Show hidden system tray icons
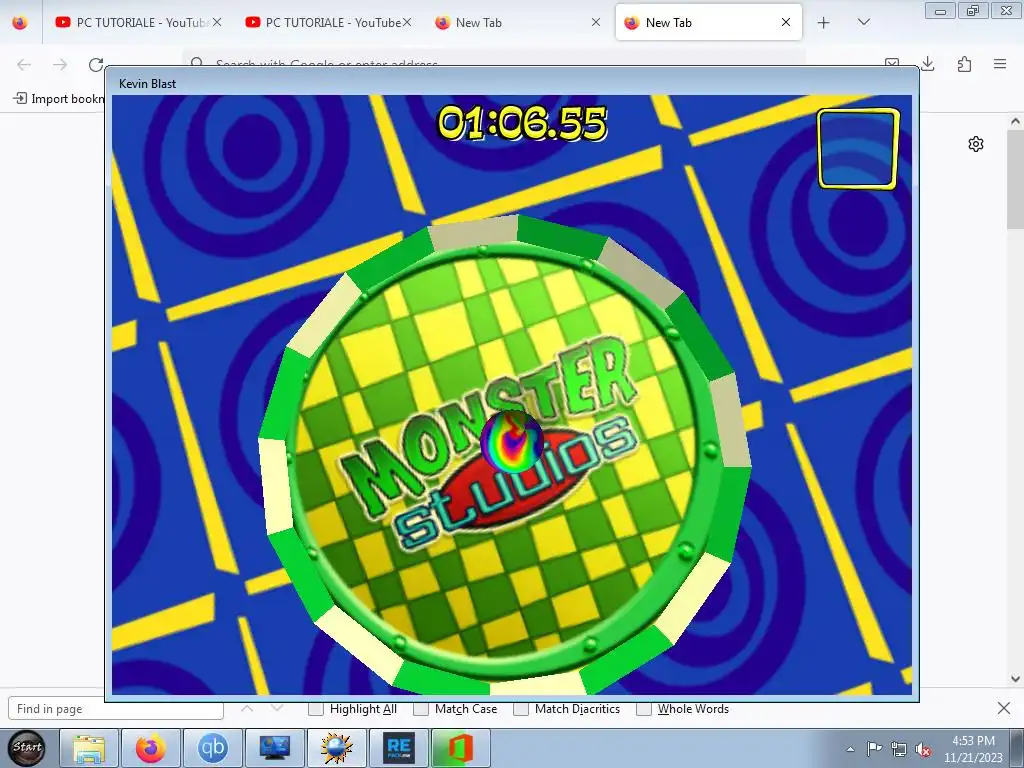Screen dimensions: 1024x768 (x=850, y=749)
